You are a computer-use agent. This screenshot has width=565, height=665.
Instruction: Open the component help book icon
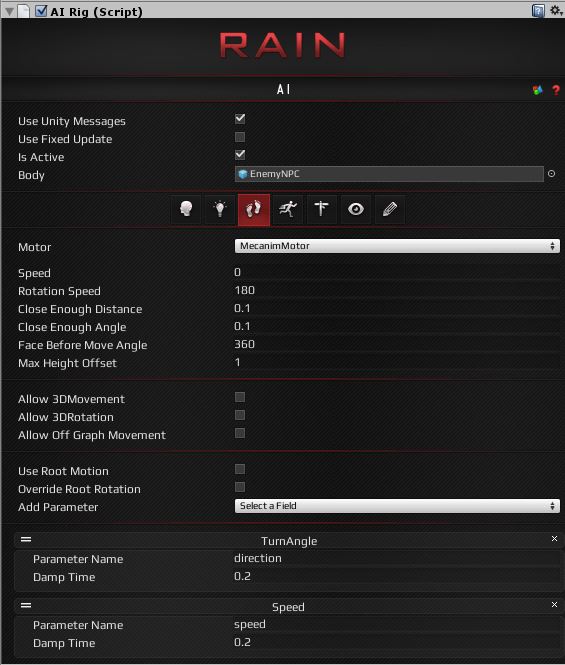click(x=538, y=11)
